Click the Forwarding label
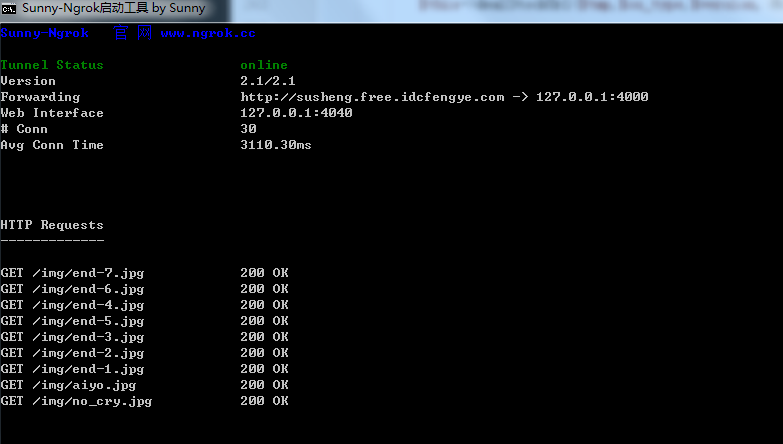Viewport: 783px width, 444px height. coord(40,97)
